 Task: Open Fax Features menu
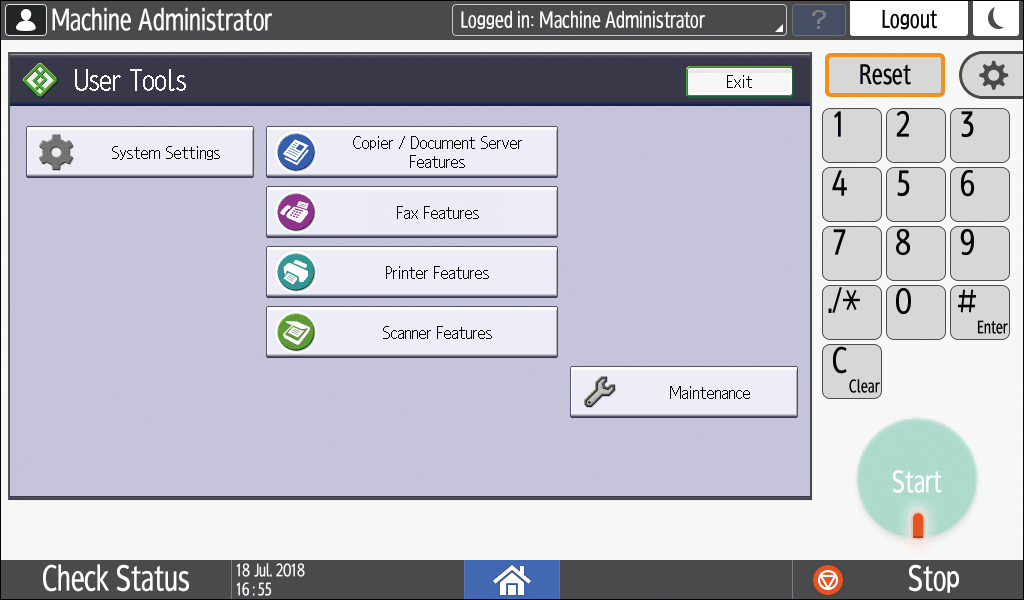pyautogui.click(x=411, y=212)
